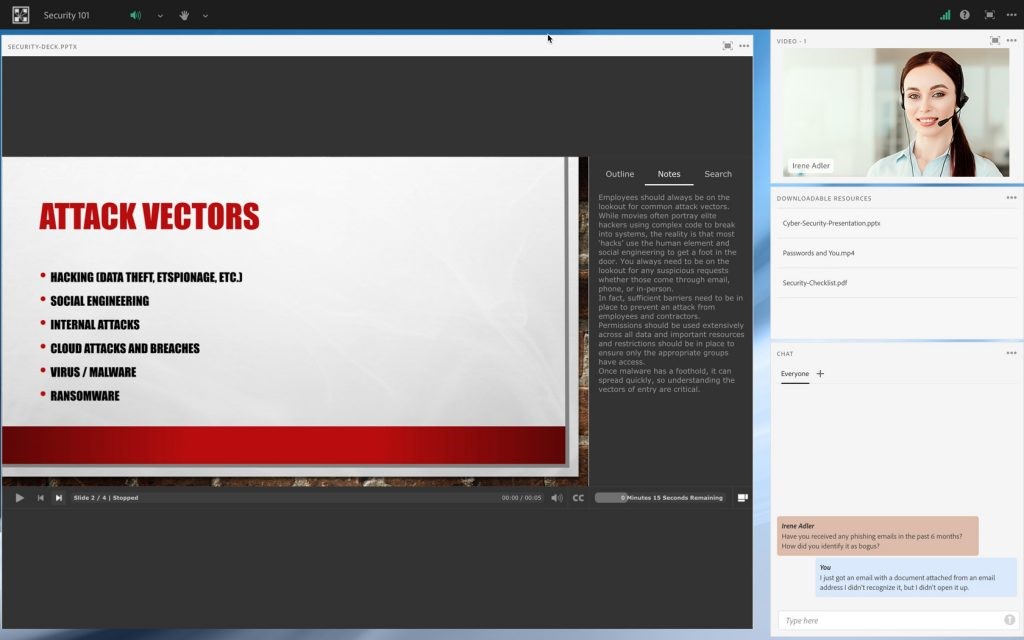Maximize the Security-Deck.pptx share pod
Screen dimensions: 1024x640
pyautogui.click(x=727, y=46)
